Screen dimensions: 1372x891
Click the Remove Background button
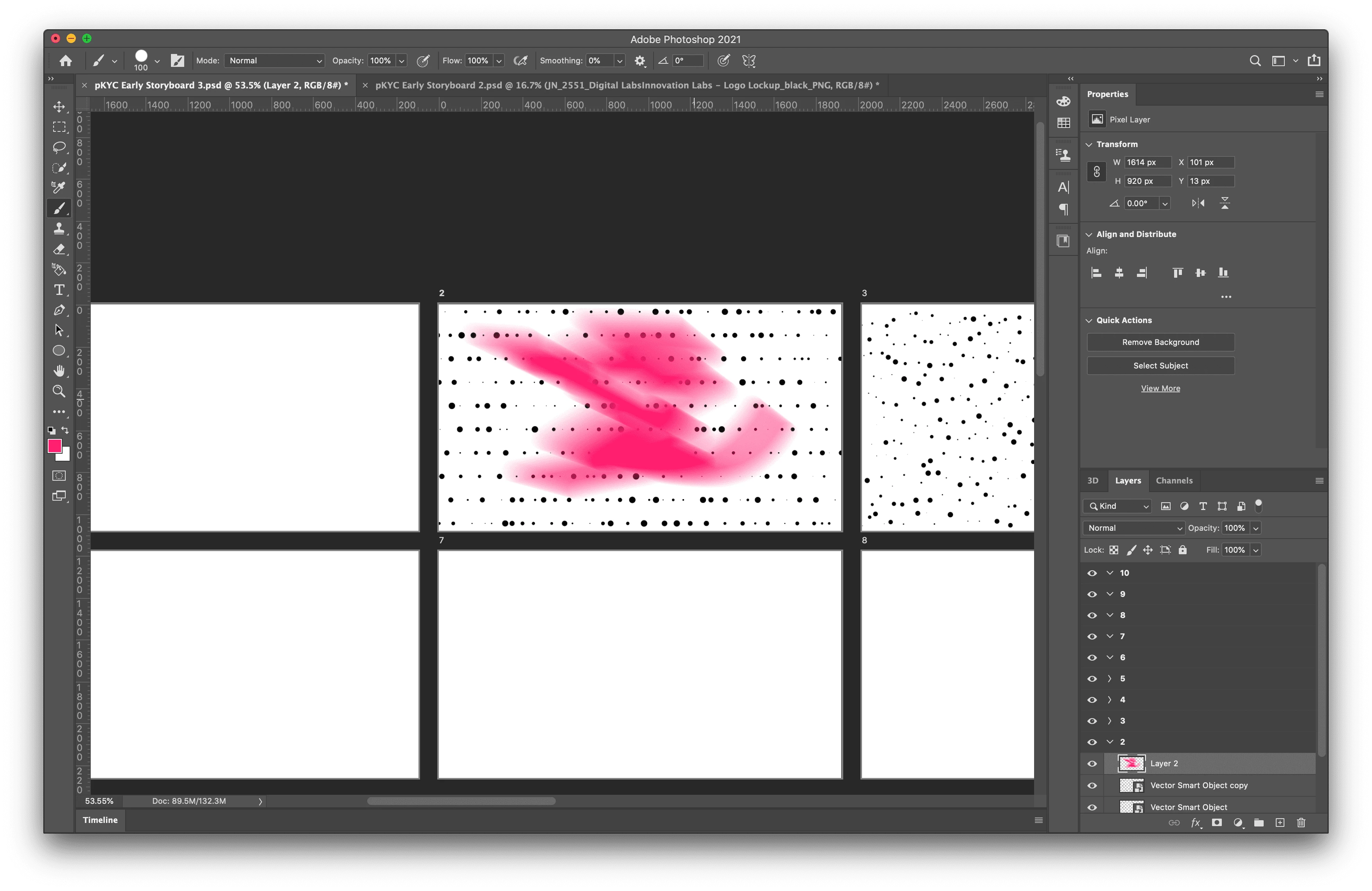click(1160, 342)
